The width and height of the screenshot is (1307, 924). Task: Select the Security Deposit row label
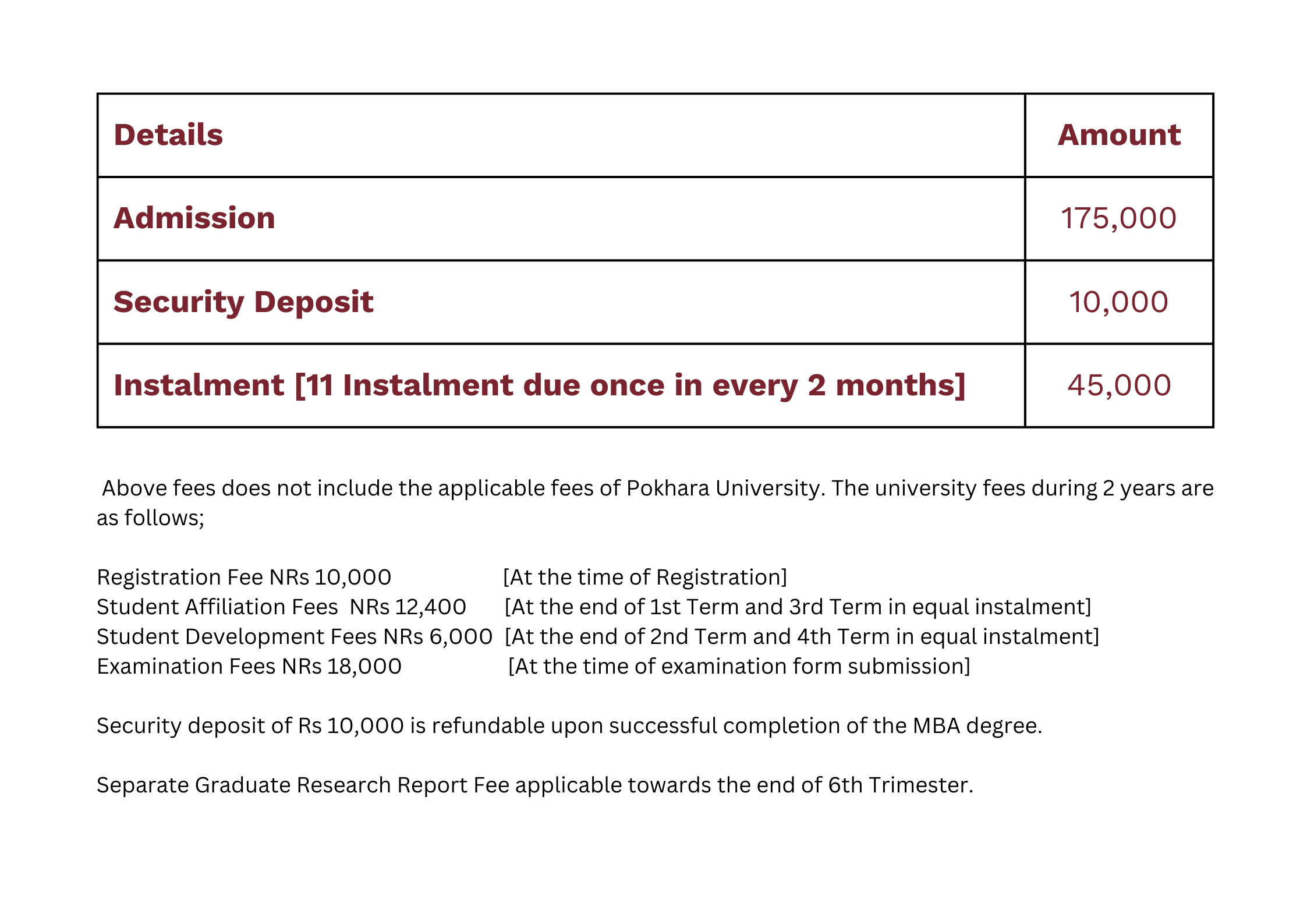pyautogui.click(x=243, y=303)
